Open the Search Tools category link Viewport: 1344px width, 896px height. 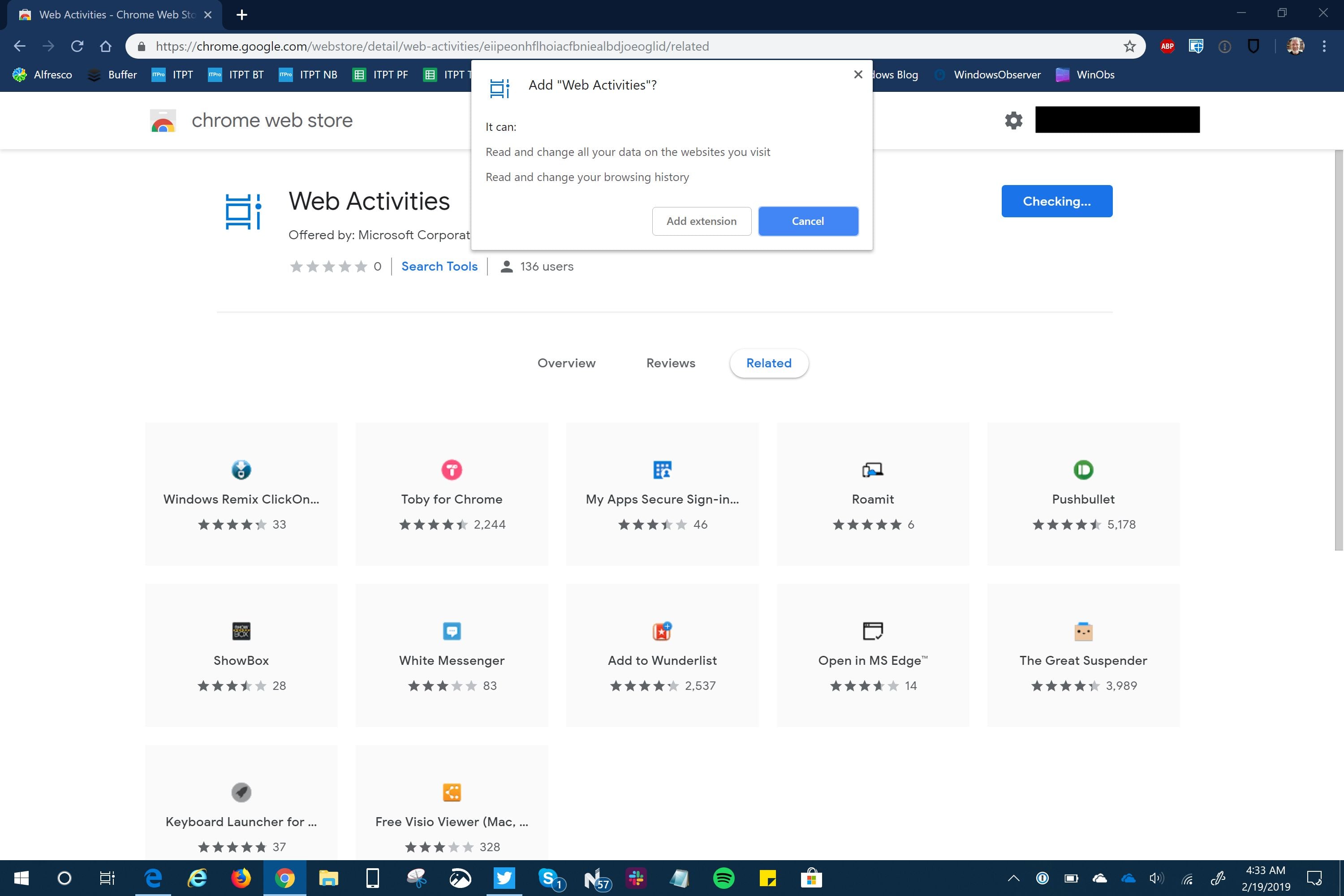click(x=439, y=266)
